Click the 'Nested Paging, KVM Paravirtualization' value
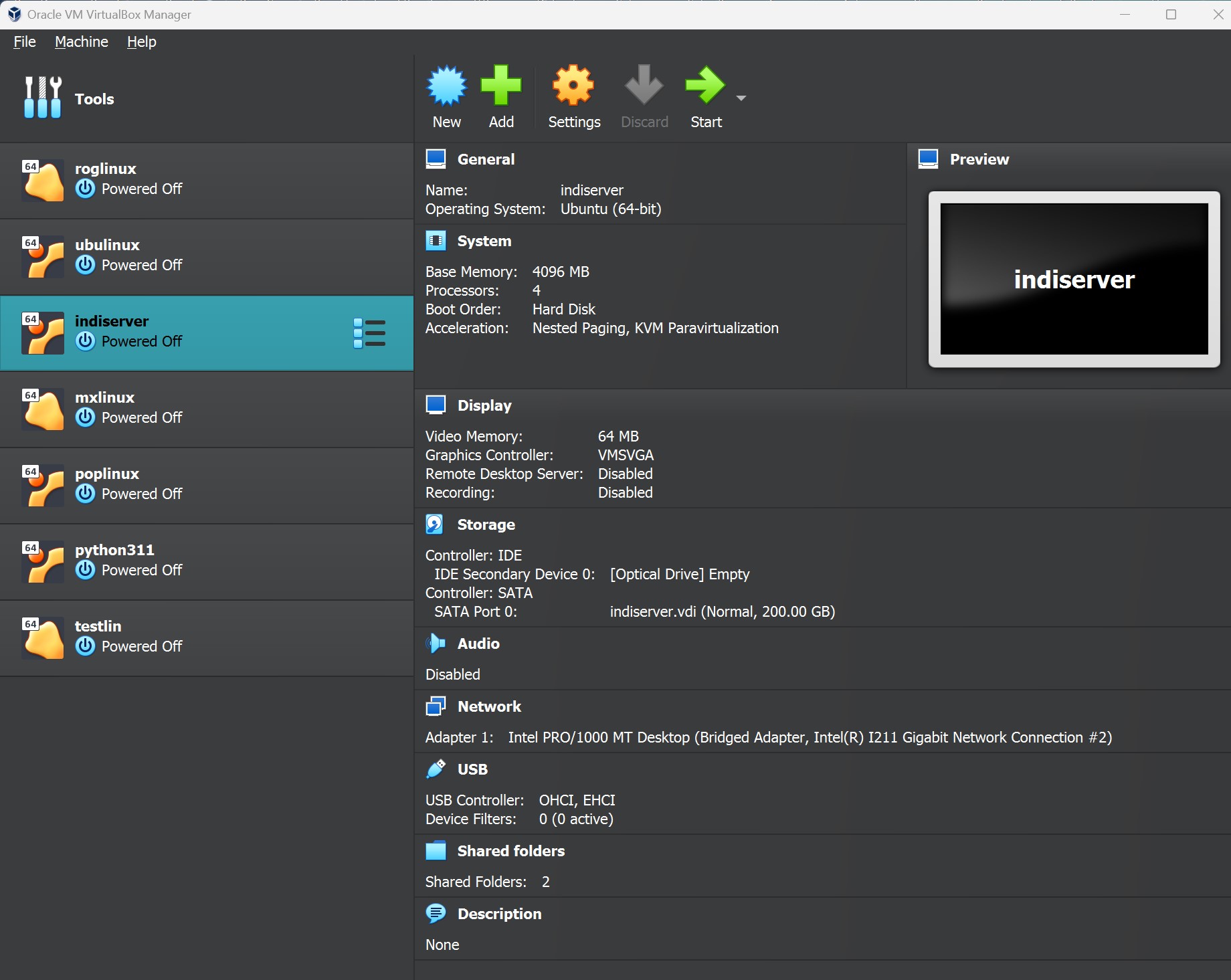1231x980 pixels. point(656,328)
